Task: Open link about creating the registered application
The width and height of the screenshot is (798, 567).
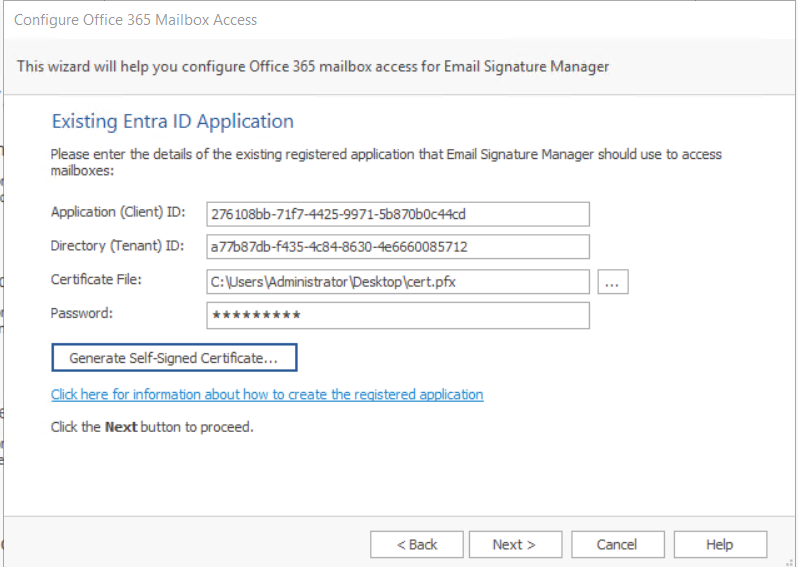Action: [267, 394]
